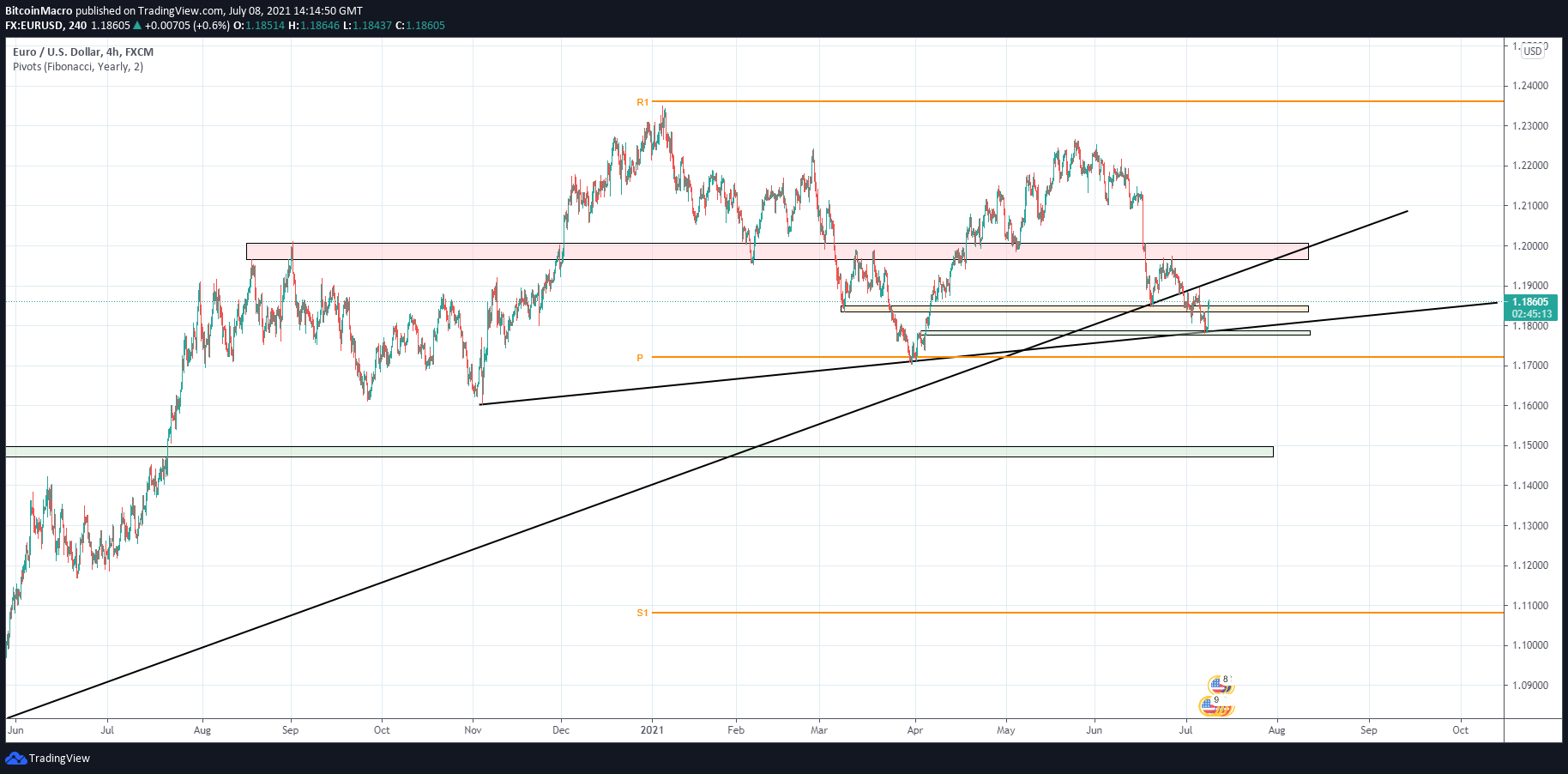1568x774 pixels.
Task: Open the economic event flag numbered 8
Action: pos(1221,685)
